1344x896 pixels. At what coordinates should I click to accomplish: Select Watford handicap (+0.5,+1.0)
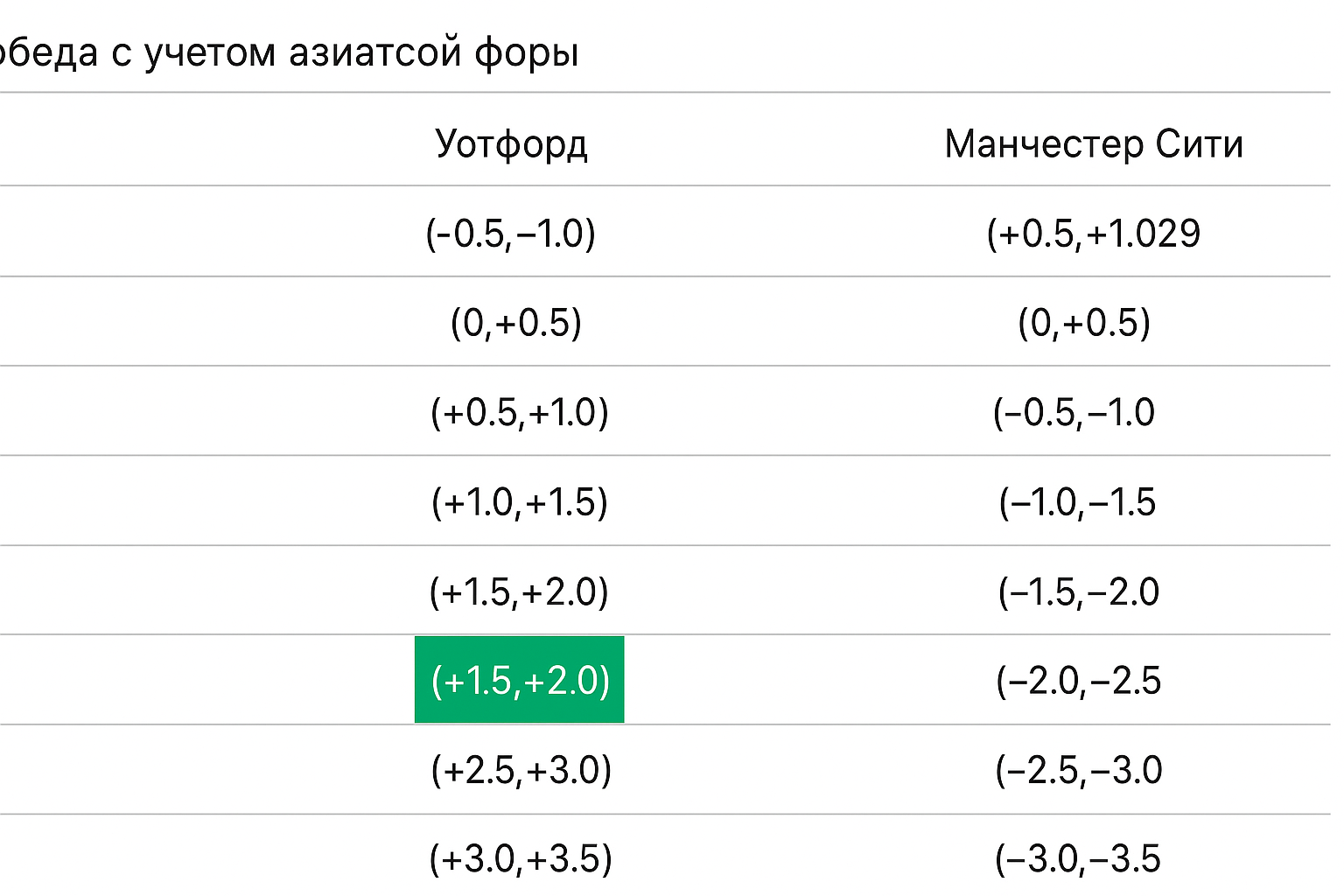pyautogui.click(x=519, y=413)
